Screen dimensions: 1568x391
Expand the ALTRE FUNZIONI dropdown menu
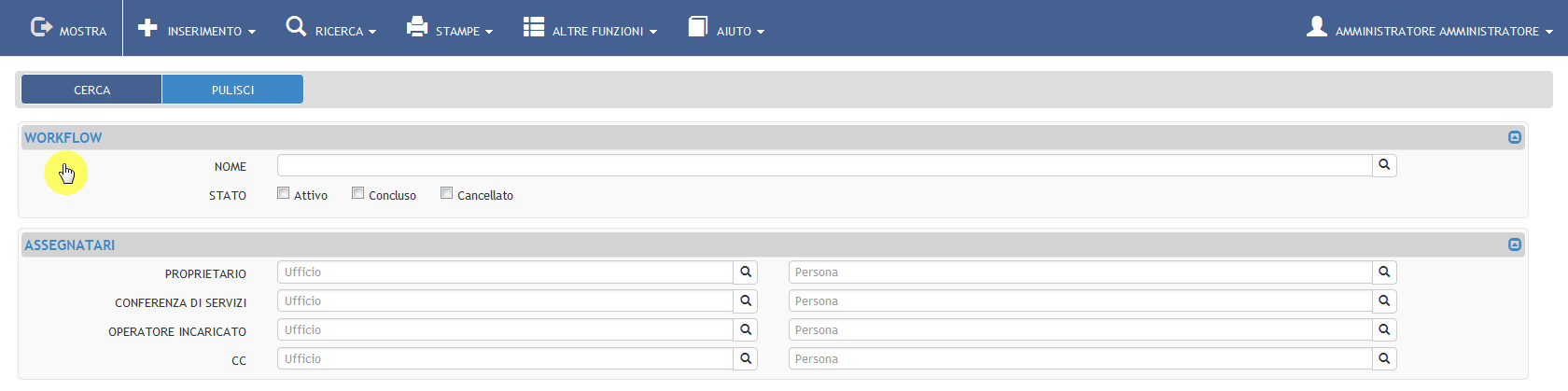tap(590, 28)
